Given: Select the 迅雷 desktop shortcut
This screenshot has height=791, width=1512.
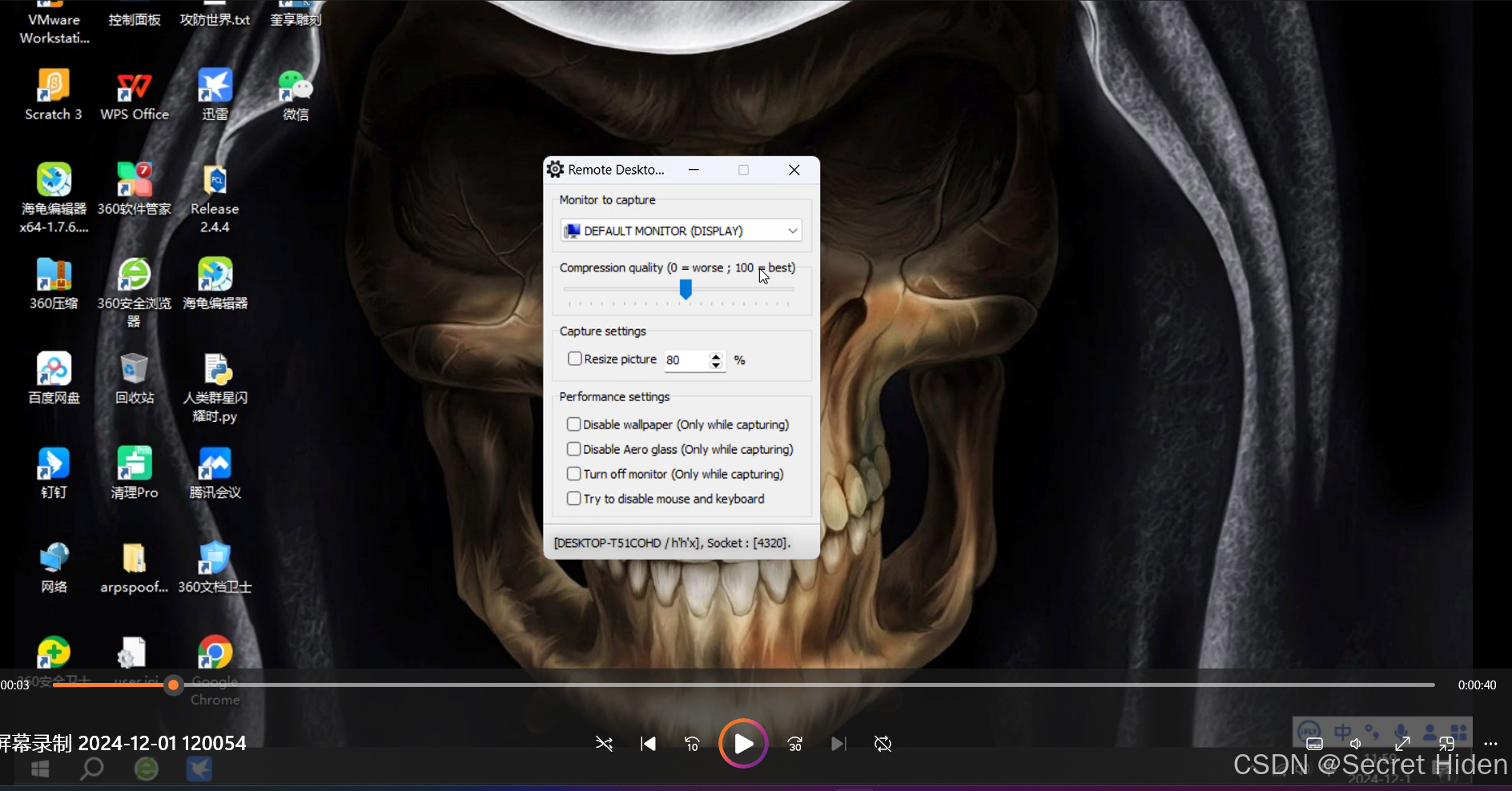Looking at the screenshot, I should tap(215, 94).
